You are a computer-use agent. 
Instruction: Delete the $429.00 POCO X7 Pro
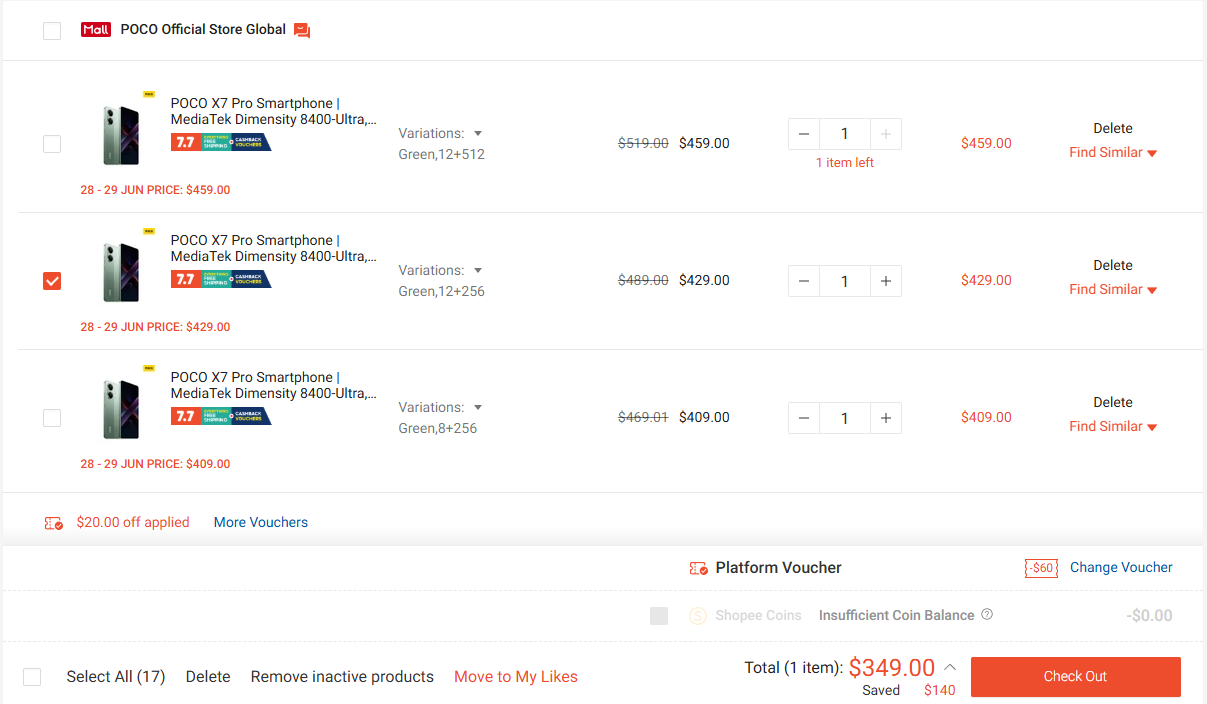click(1113, 265)
